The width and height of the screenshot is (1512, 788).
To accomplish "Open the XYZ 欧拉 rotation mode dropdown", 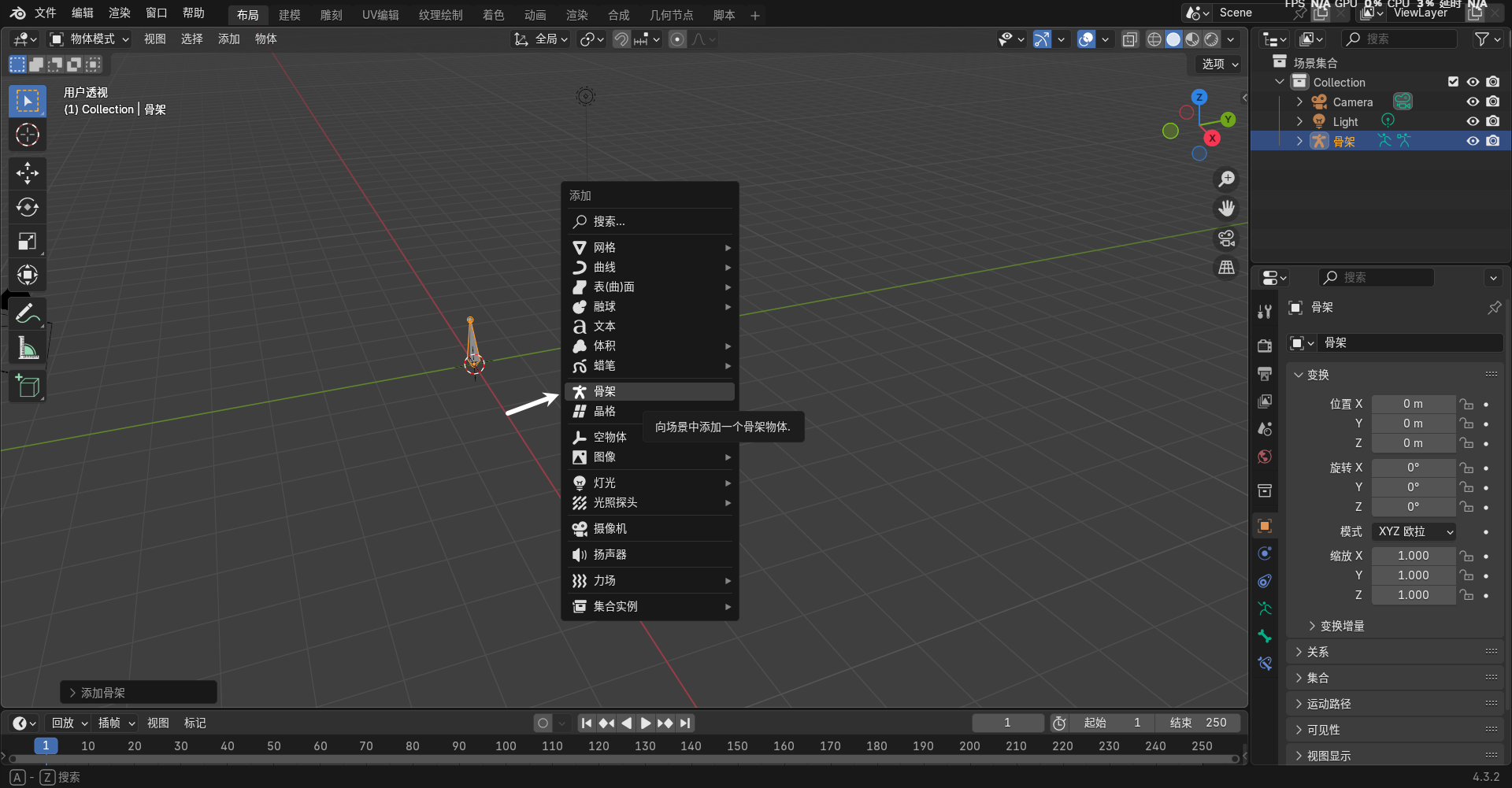I will coord(1414,531).
